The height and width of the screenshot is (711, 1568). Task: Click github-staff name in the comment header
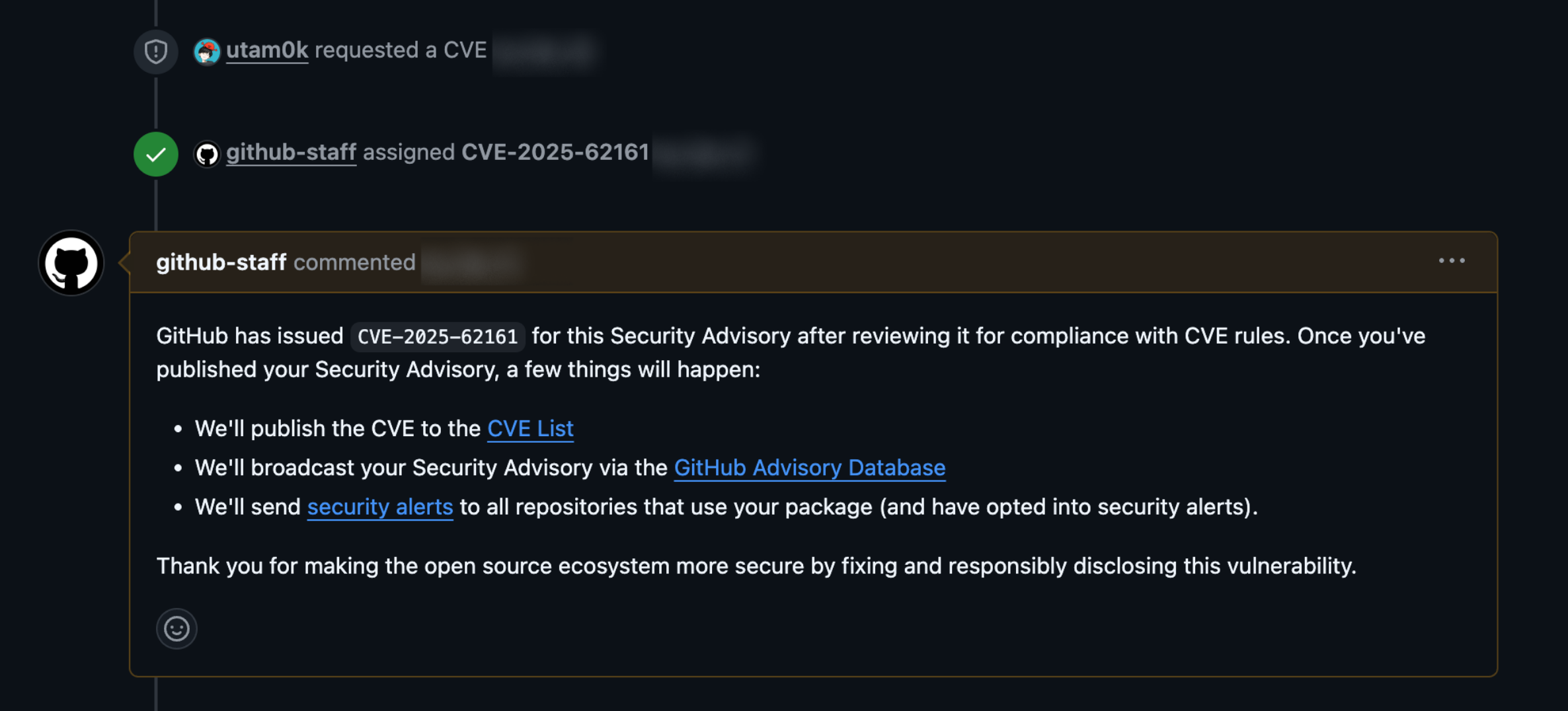click(x=221, y=262)
